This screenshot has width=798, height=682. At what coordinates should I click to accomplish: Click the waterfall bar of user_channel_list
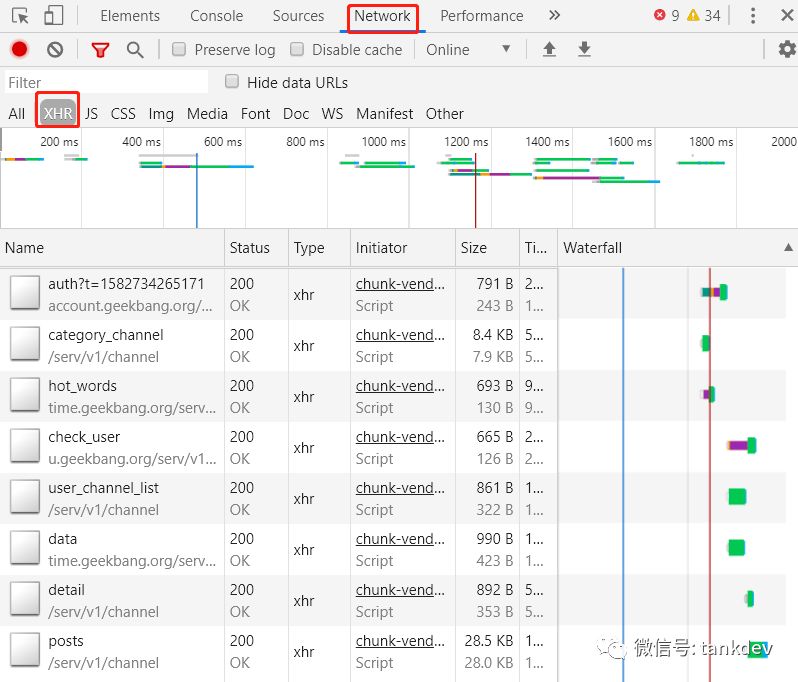(x=737, y=496)
